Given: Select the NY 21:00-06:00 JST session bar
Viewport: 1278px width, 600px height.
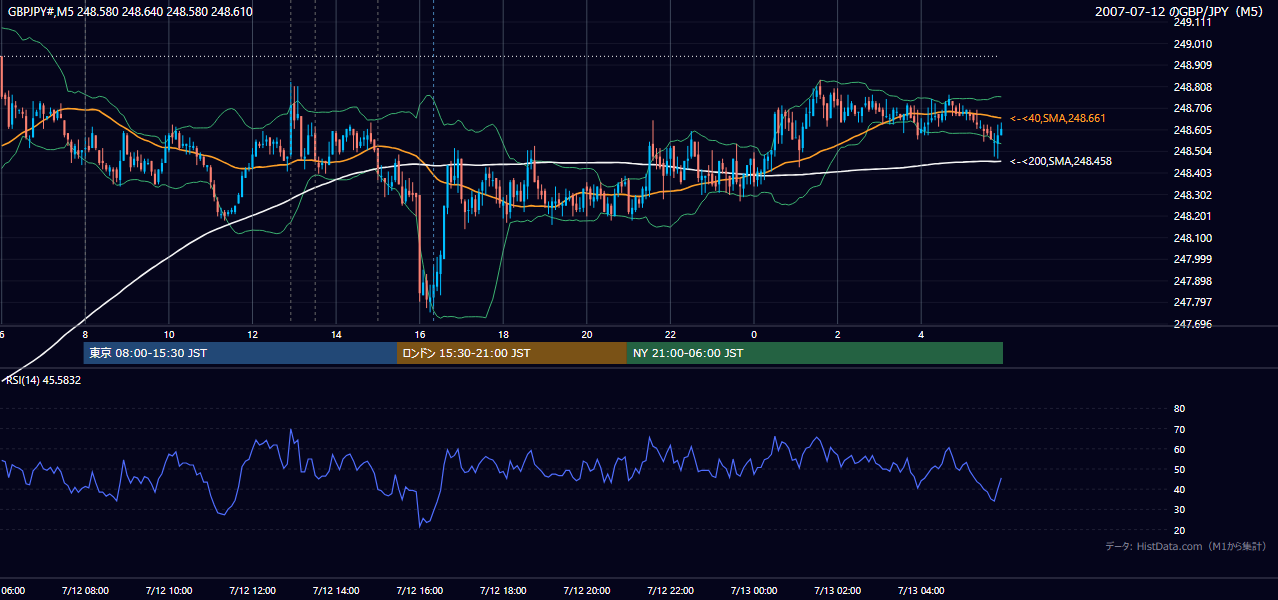Looking at the screenshot, I should coord(815,353).
